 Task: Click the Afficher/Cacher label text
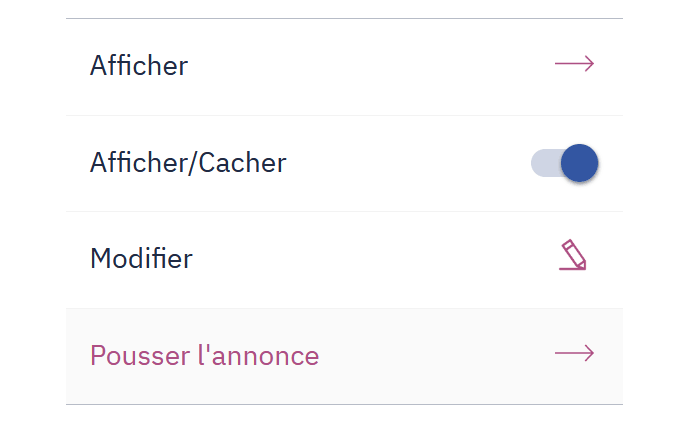pyautogui.click(x=188, y=163)
